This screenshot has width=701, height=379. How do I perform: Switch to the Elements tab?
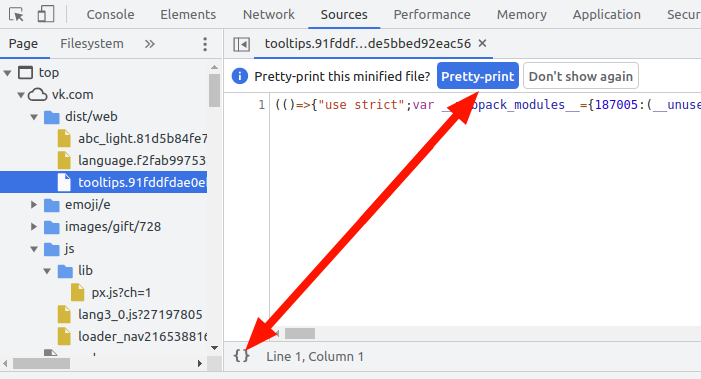[x=188, y=14]
